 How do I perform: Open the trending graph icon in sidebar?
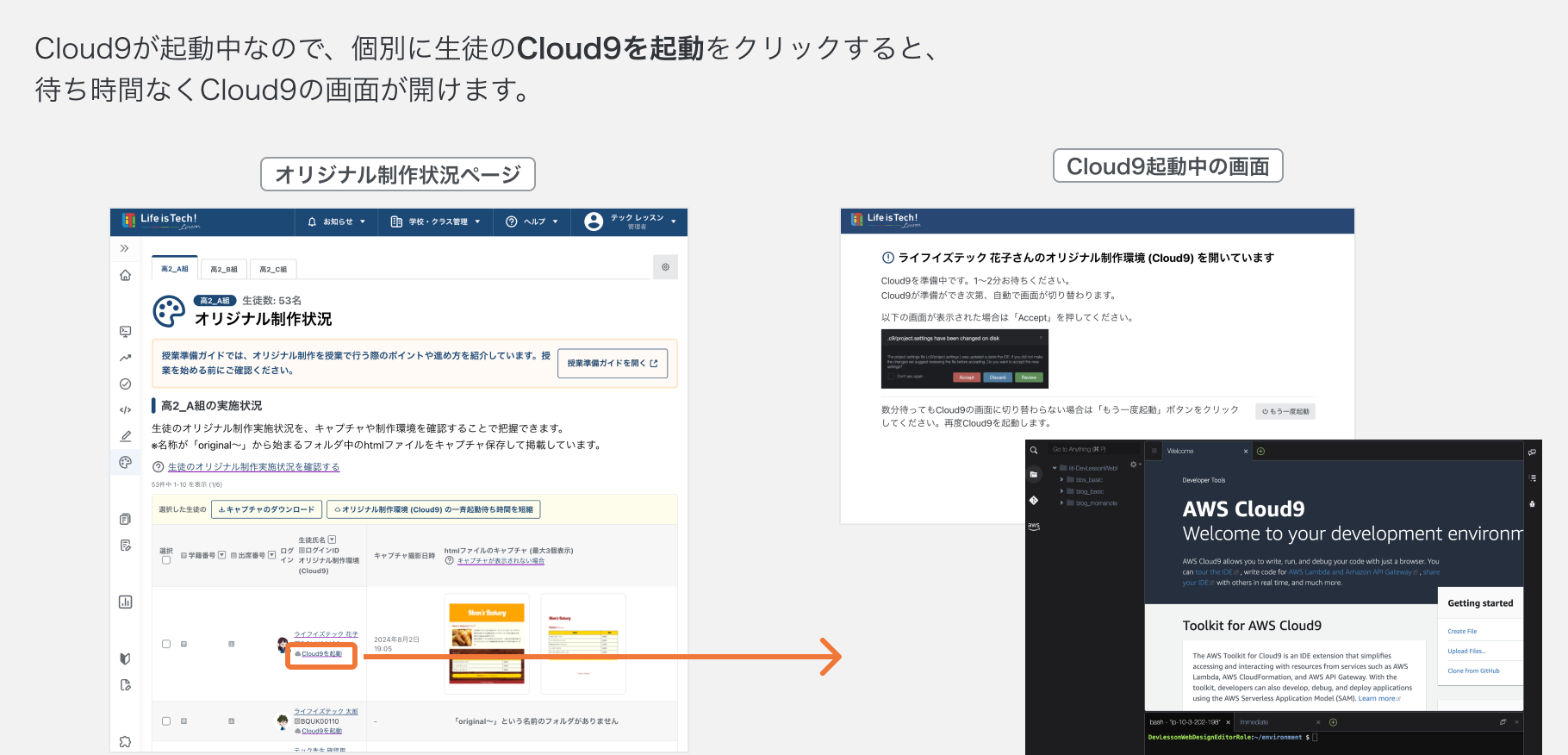tap(125, 358)
